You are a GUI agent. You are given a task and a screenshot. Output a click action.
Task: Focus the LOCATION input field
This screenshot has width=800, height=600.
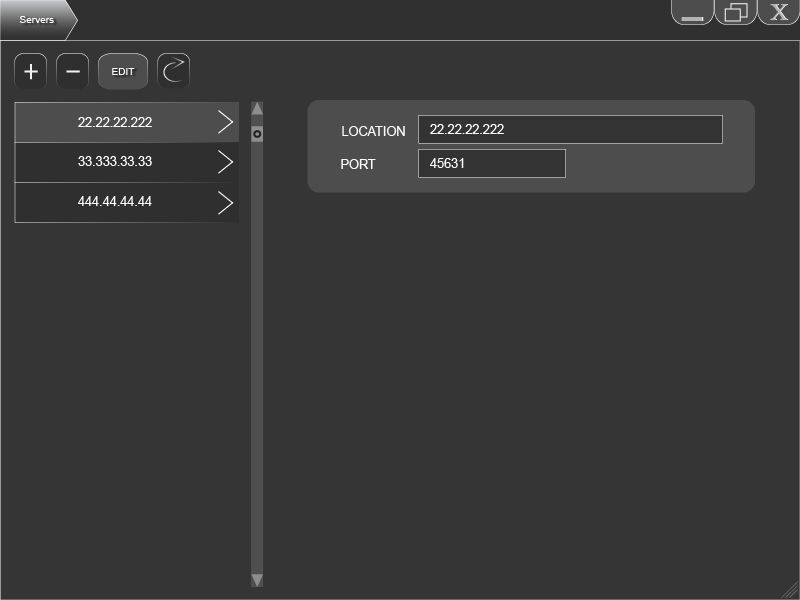pyautogui.click(x=569, y=130)
